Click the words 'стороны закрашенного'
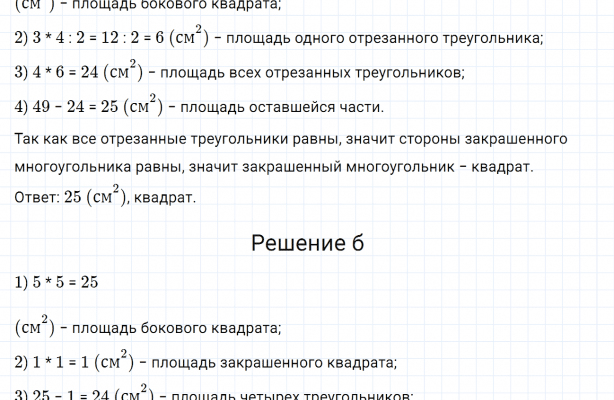 (x=519, y=137)
